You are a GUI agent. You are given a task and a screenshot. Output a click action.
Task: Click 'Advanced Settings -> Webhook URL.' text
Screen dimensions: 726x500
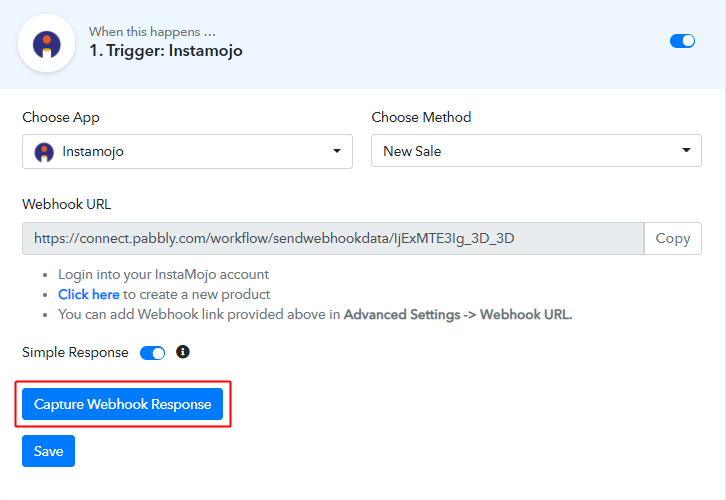pos(458,314)
